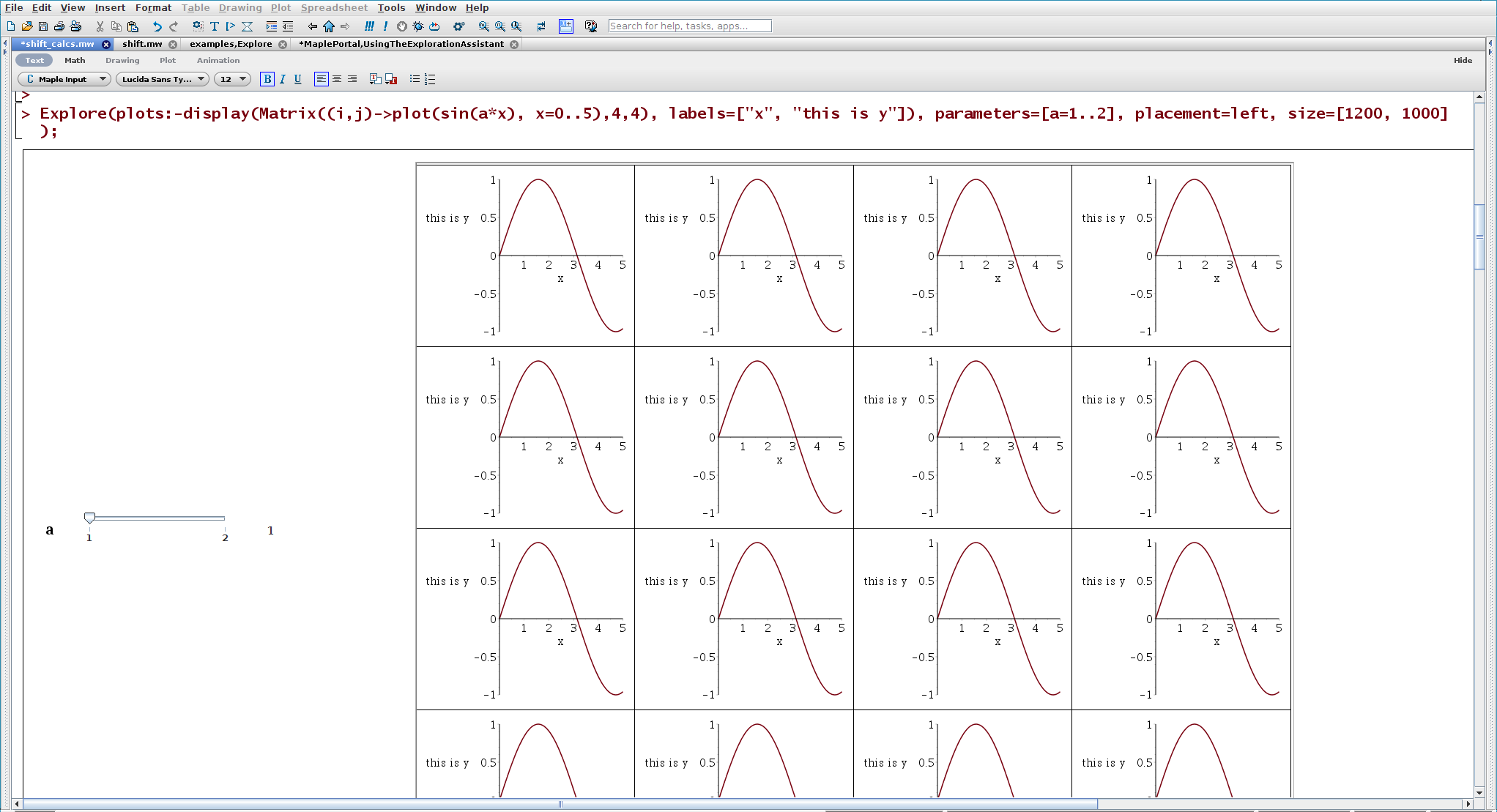Viewport: 1497px width, 812px height.
Task: Click the startup code gears icon
Action: [458, 26]
